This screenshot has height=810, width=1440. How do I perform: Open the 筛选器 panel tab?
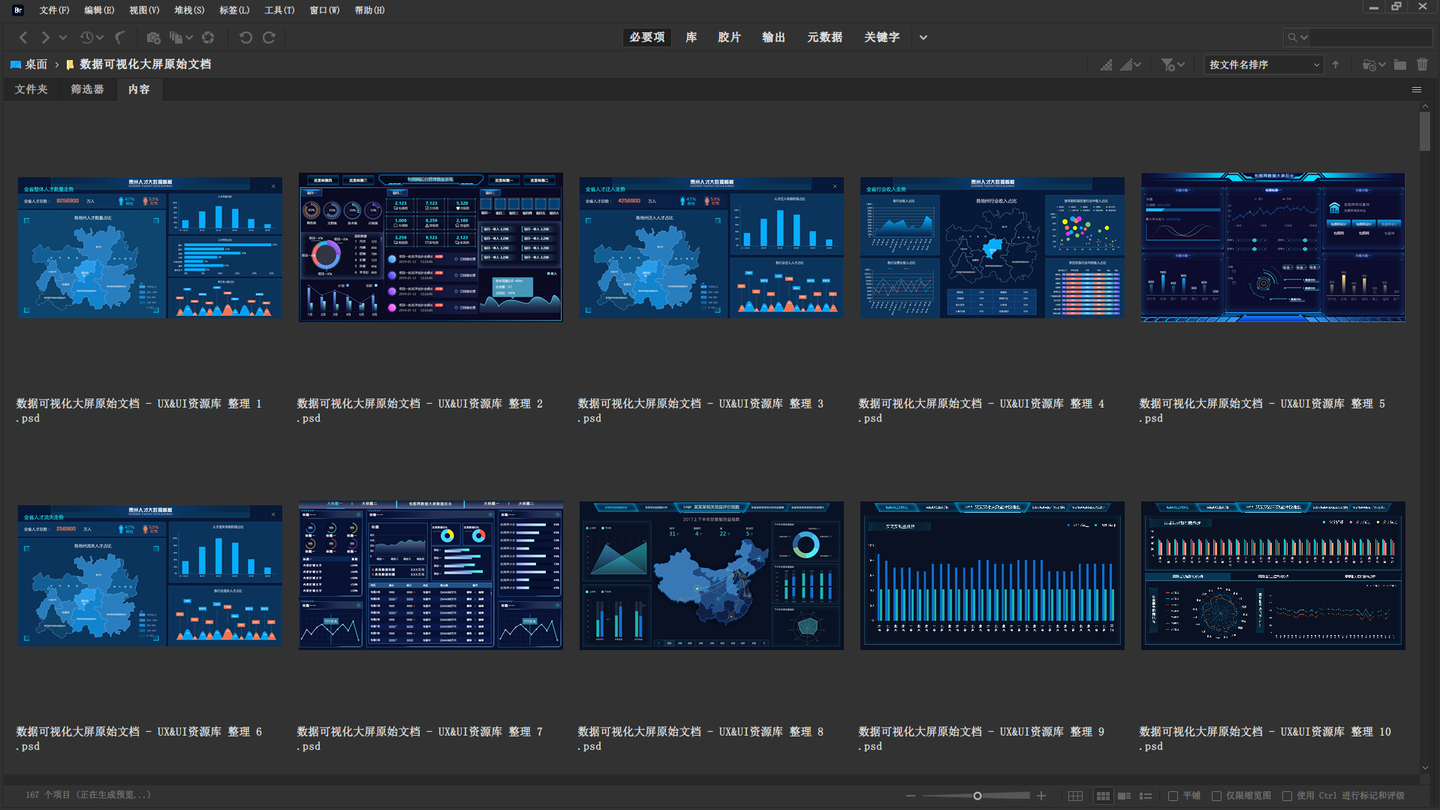(x=87, y=89)
